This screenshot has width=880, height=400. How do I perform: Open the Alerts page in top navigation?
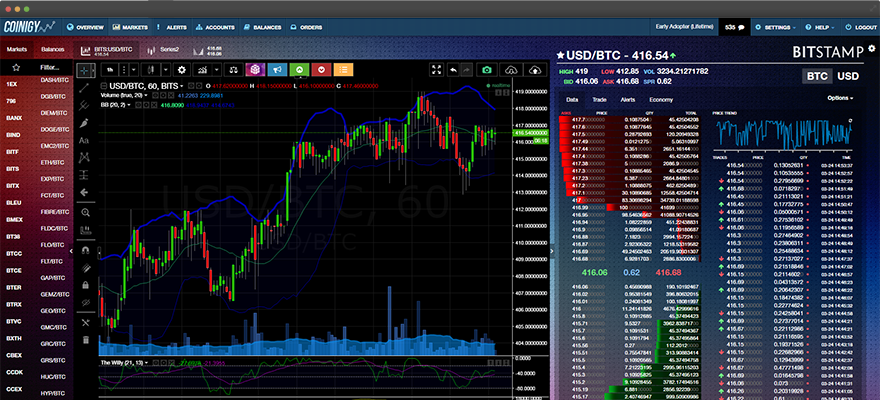click(x=172, y=27)
